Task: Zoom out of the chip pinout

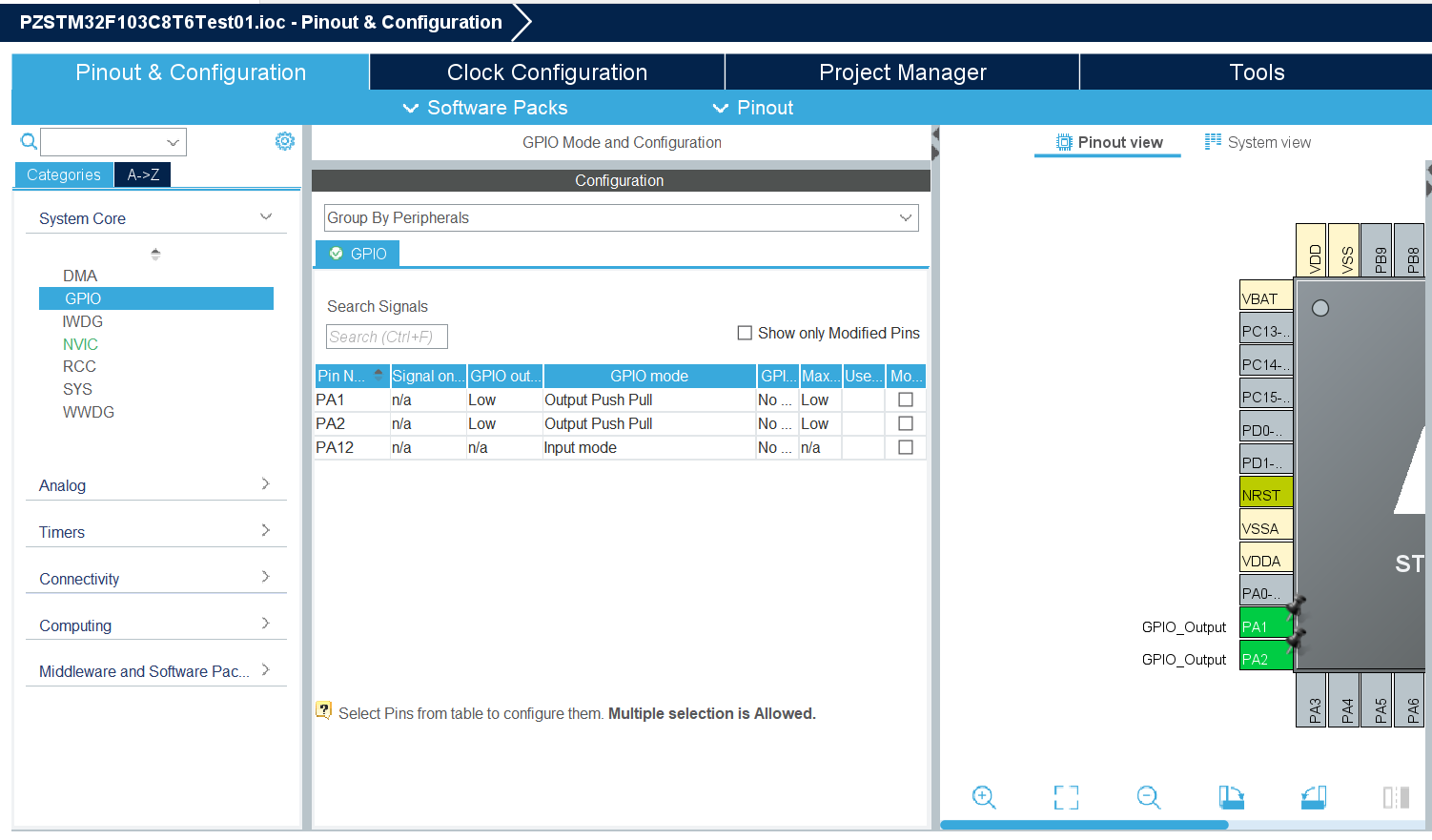Action: (1149, 797)
